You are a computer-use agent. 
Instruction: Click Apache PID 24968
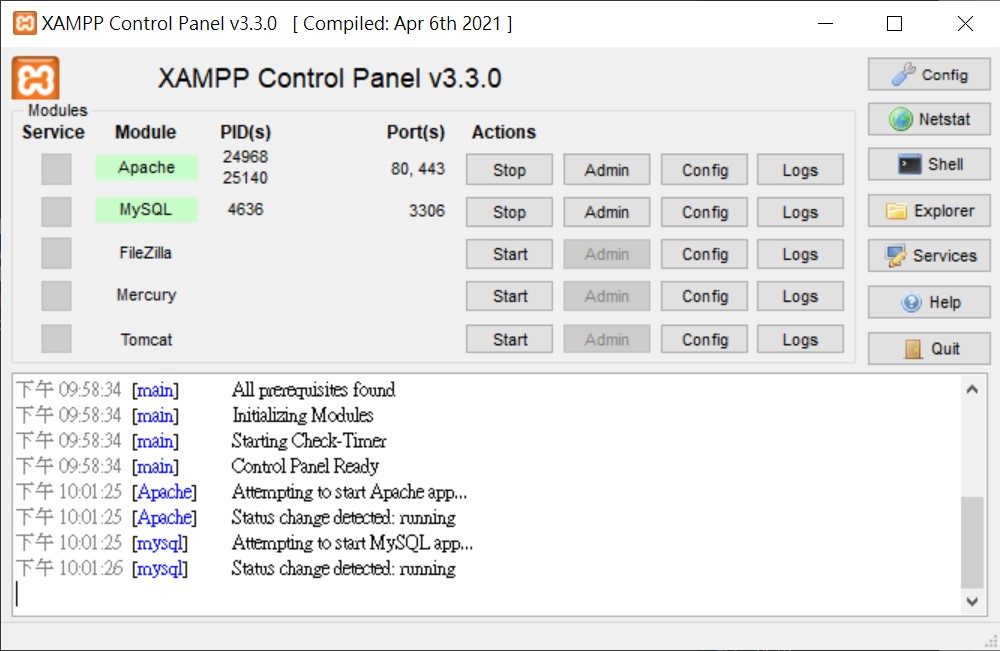246,156
